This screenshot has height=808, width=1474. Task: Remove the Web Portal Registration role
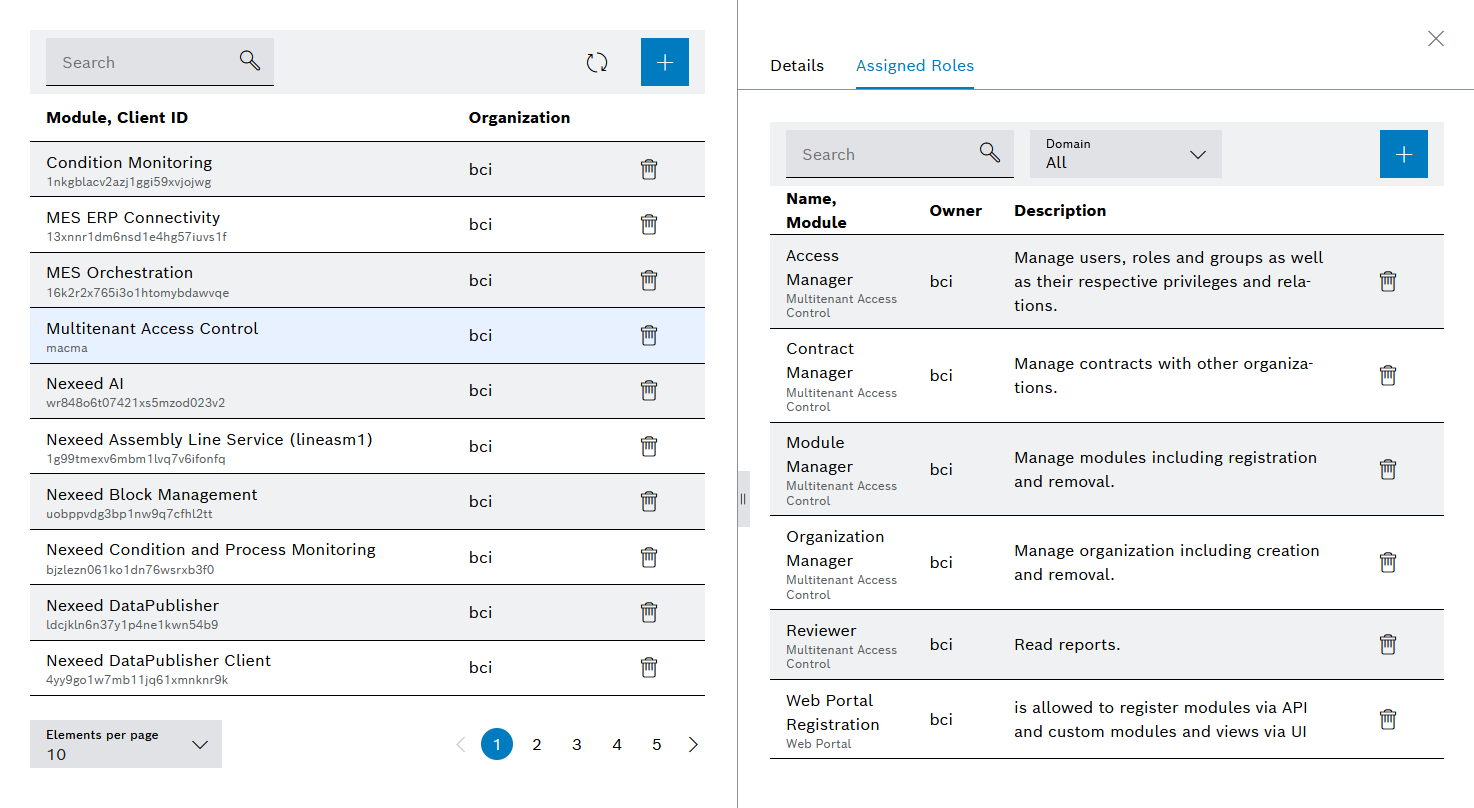click(x=1388, y=720)
